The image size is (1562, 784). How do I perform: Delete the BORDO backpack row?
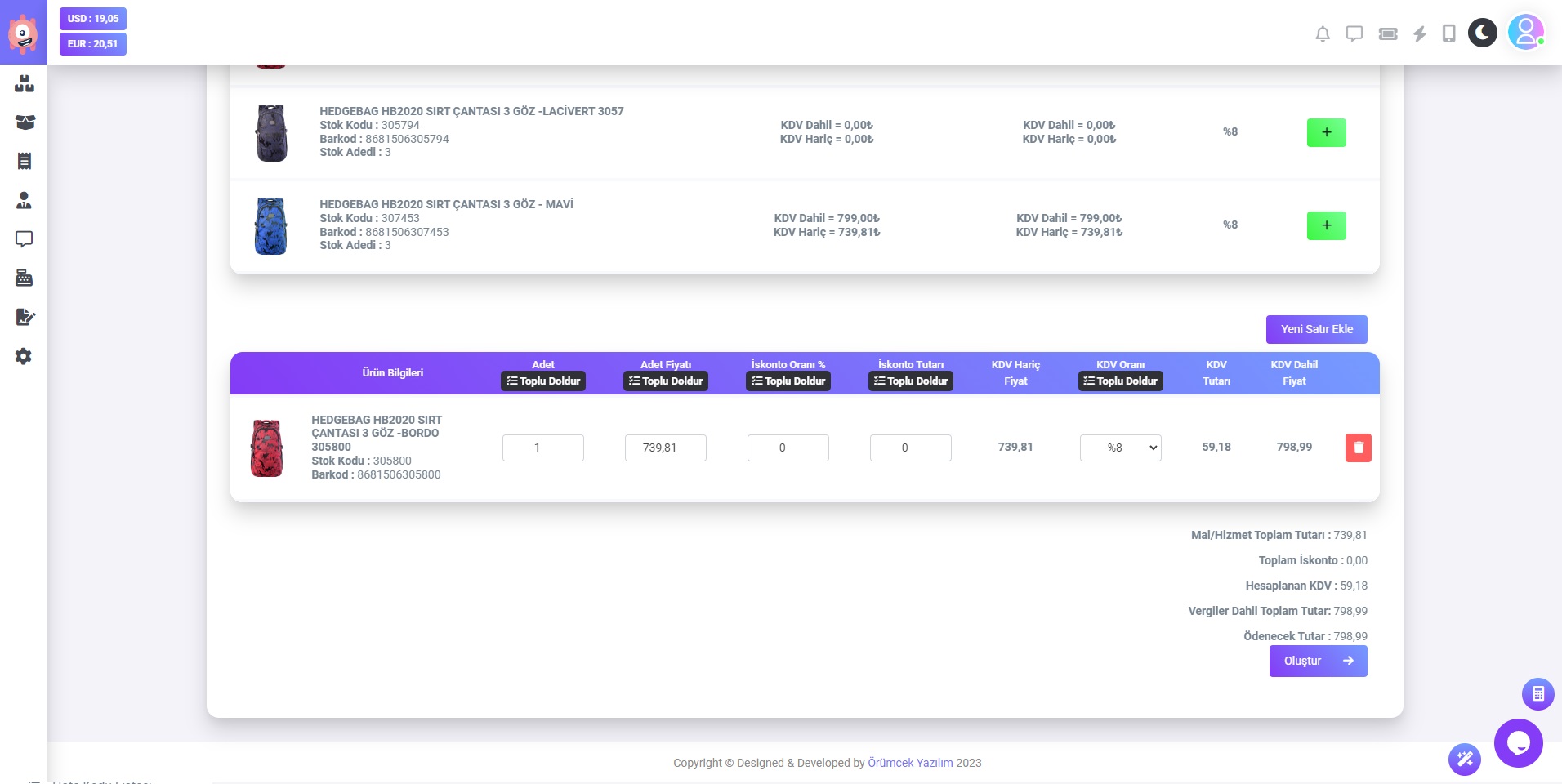[x=1358, y=448]
